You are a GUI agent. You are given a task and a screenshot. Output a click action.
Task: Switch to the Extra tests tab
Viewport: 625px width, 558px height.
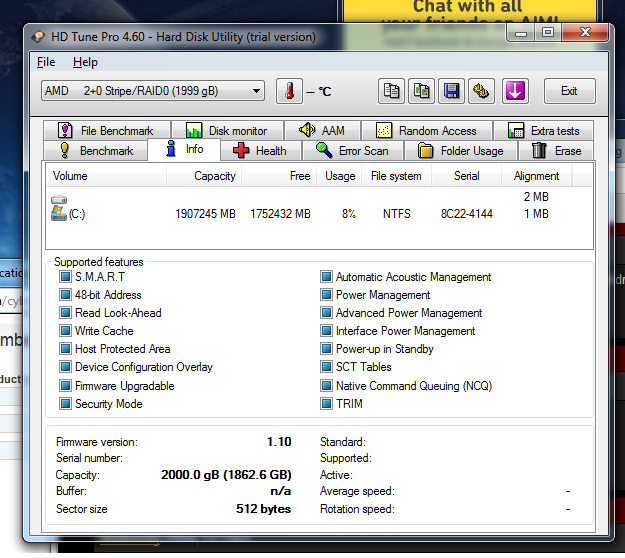[x=544, y=131]
